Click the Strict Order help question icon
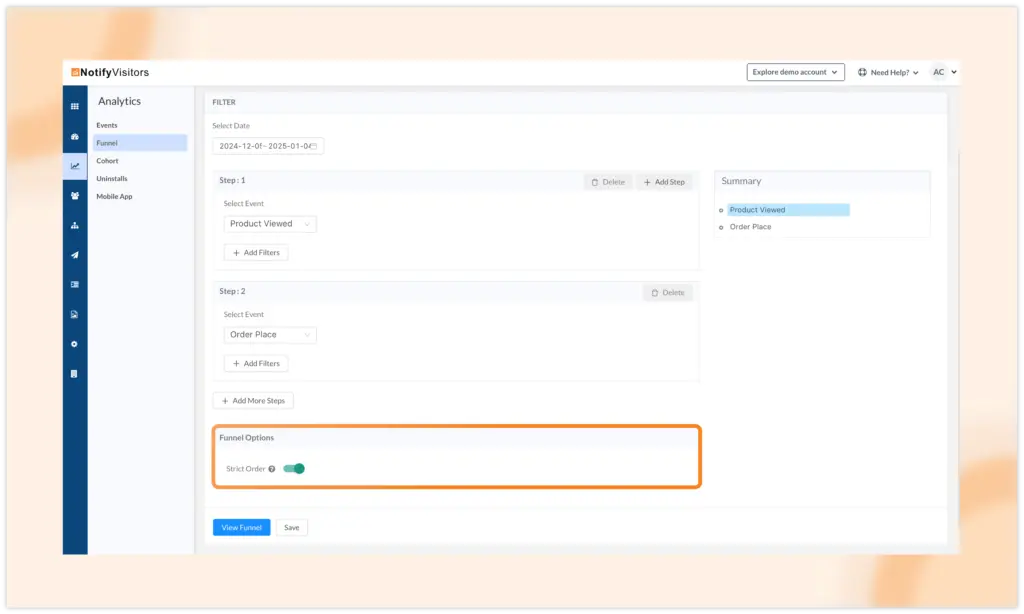The width and height of the screenshot is (1024, 614). 272,469
